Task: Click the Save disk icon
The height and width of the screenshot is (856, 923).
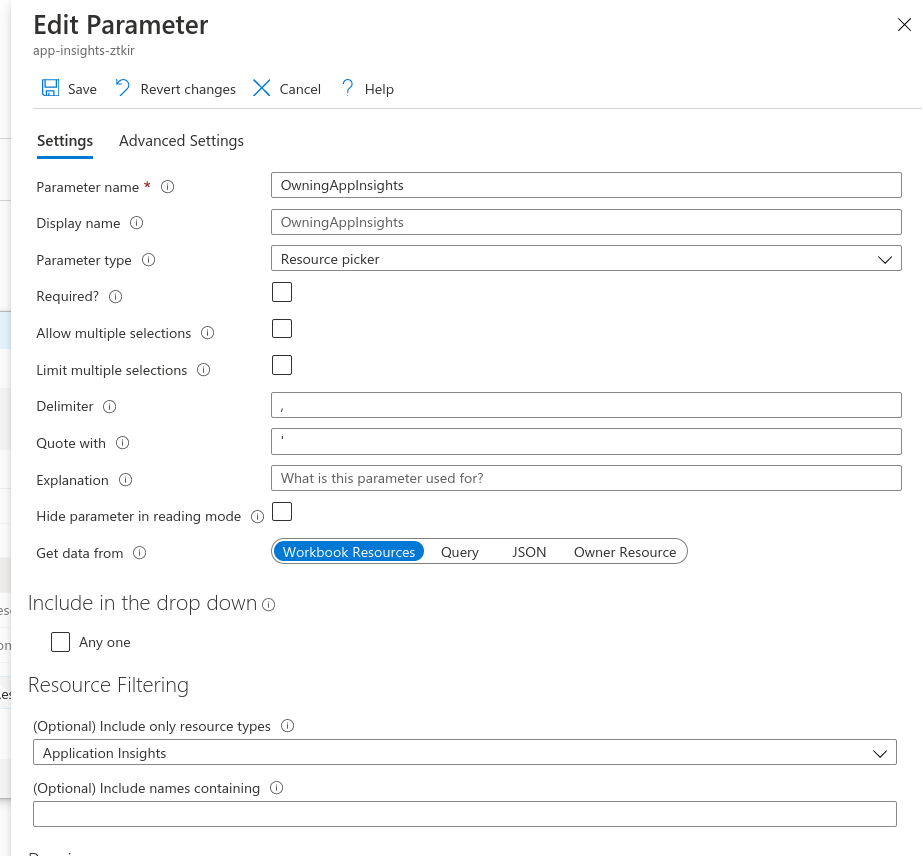Action: tap(50, 88)
